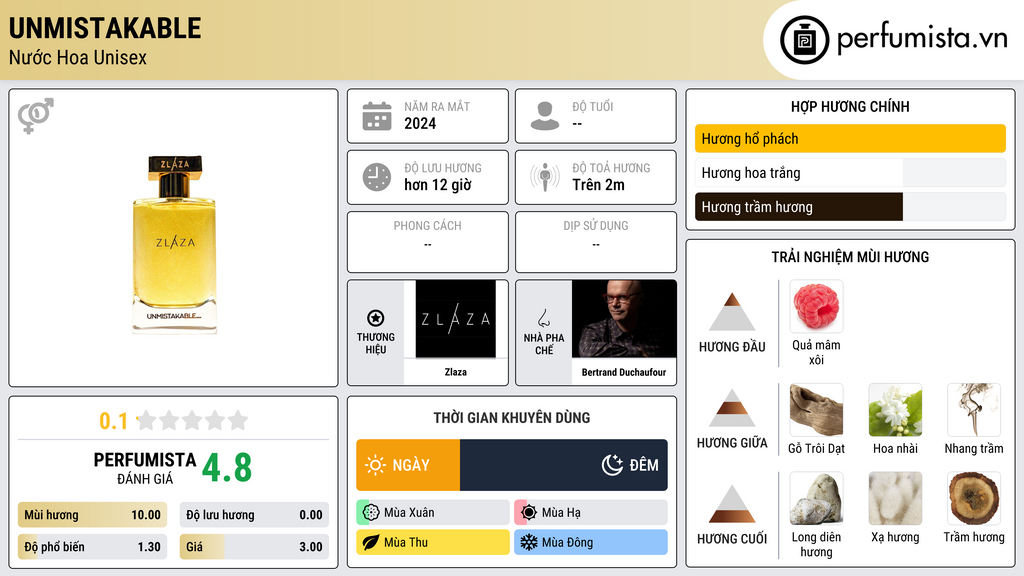Screen dimensions: 1024x576
Task: Click the release year 2024 value
Action: [420, 123]
